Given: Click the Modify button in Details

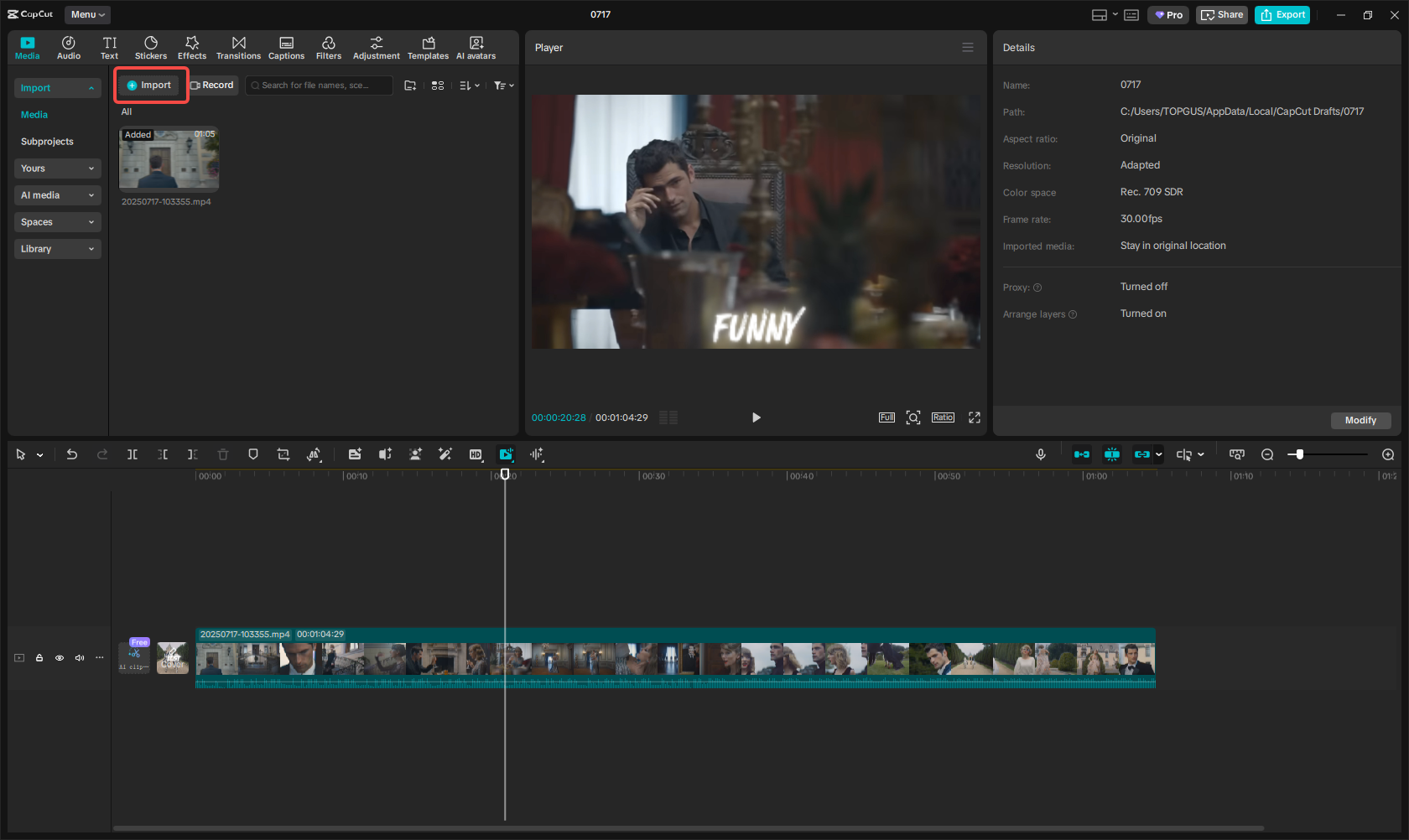Looking at the screenshot, I should point(1360,420).
